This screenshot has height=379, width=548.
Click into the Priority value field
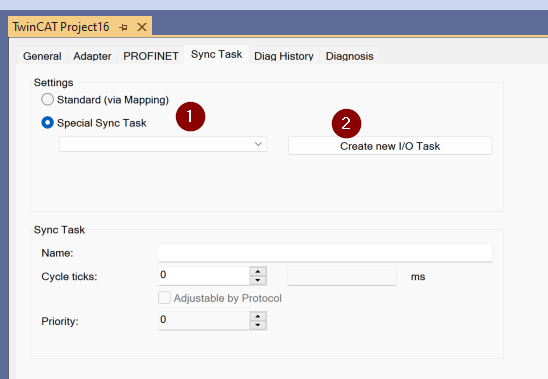coord(204,321)
